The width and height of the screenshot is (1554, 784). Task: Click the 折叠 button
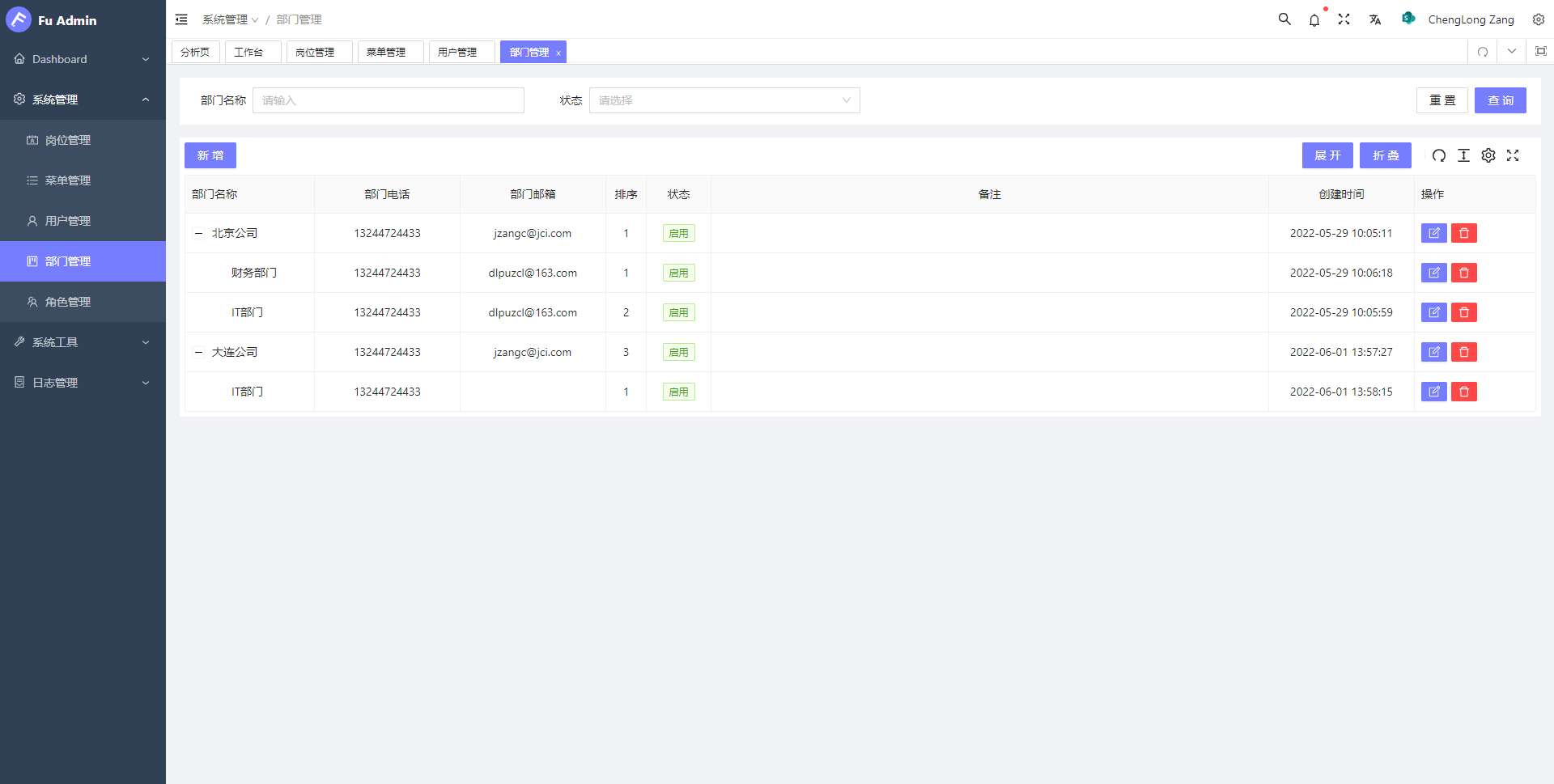click(1386, 155)
